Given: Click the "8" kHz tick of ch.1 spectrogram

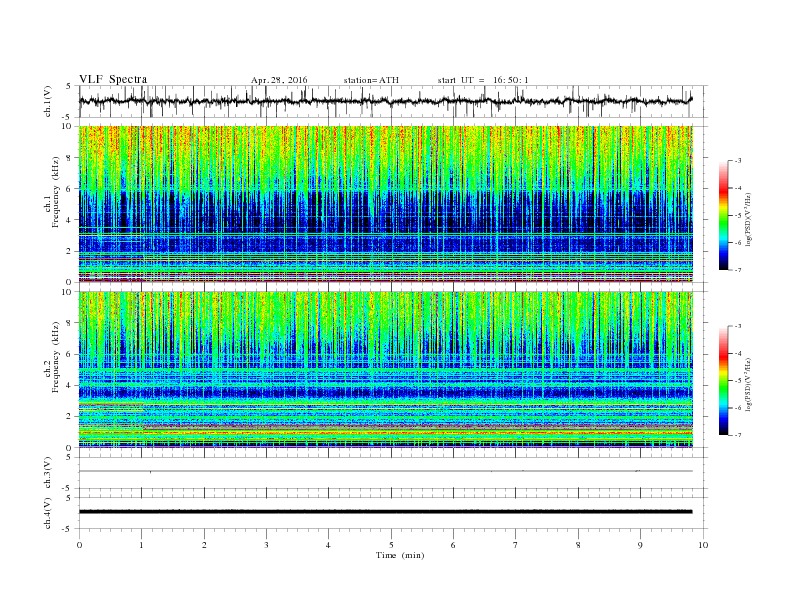Looking at the screenshot, I should (70, 158).
